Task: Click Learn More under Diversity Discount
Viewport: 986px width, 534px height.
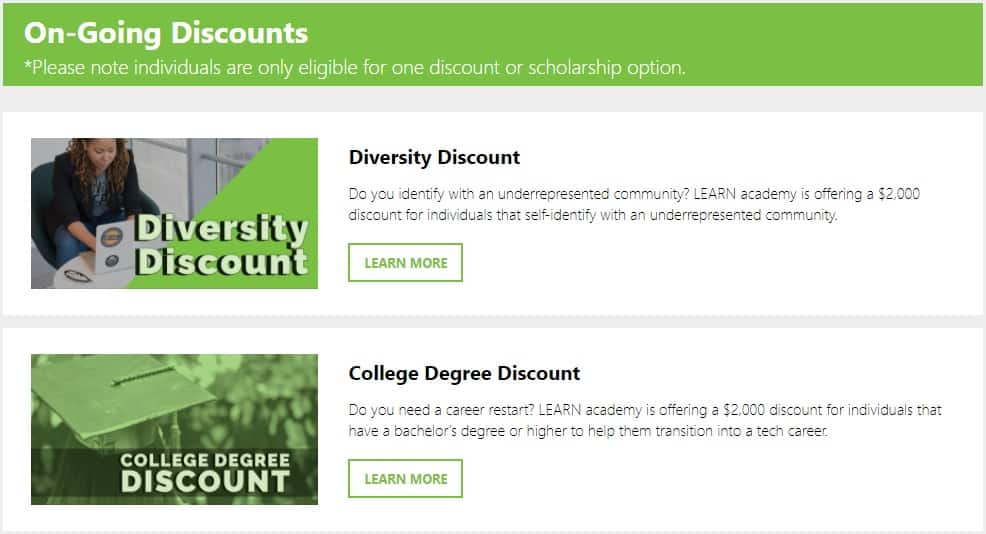Action: coord(406,262)
